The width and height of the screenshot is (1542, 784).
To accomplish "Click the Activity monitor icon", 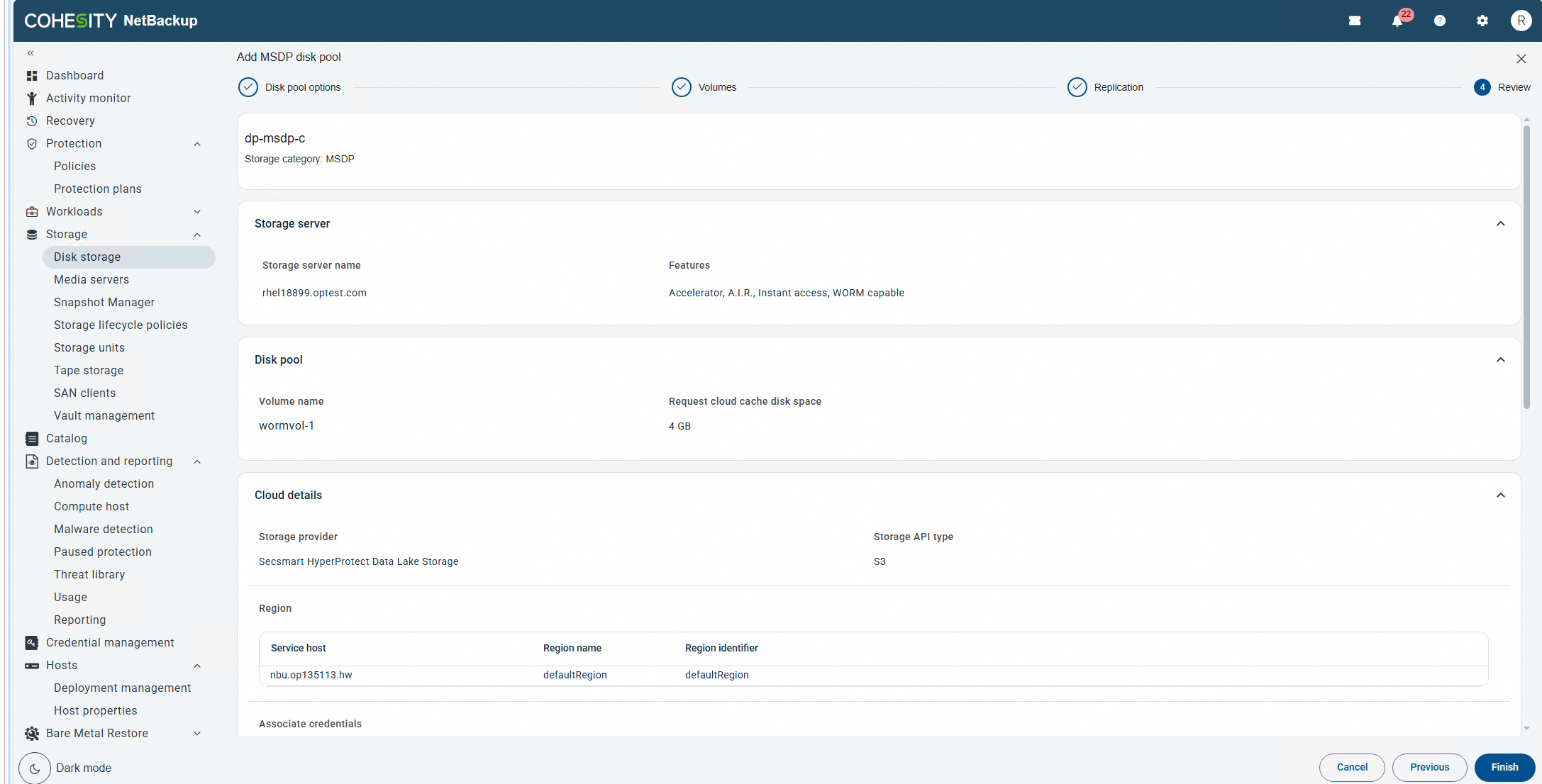I will pos(32,98).
